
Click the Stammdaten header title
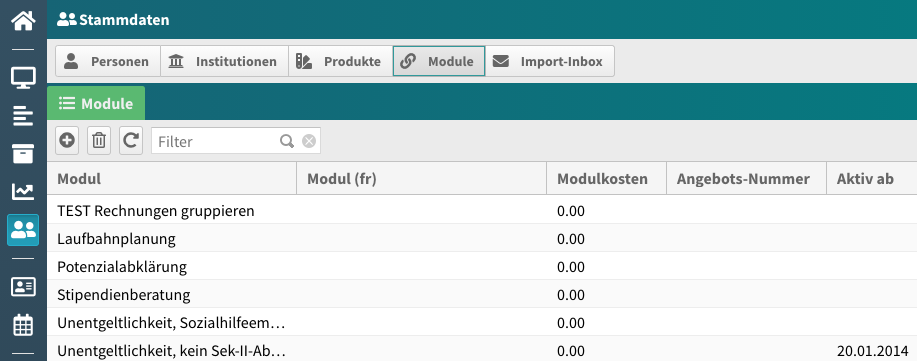pyautogui.click(x=124, y=20)
